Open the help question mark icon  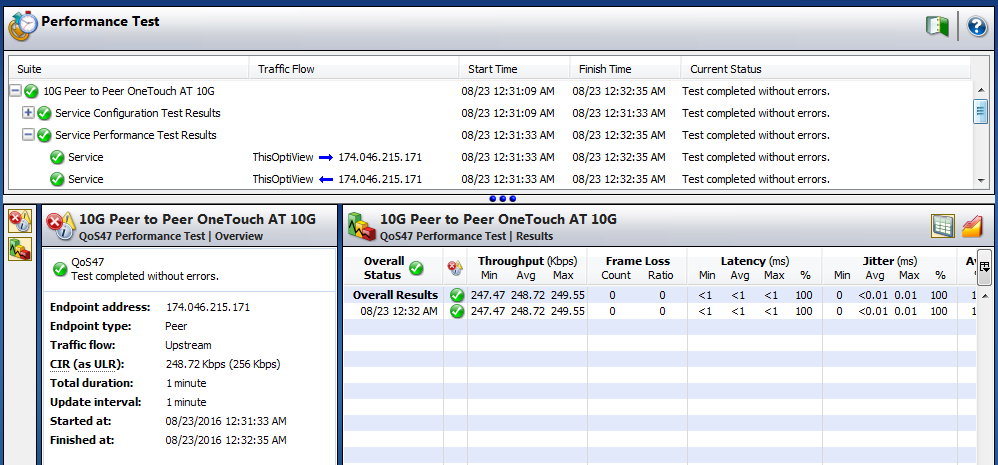point(977,27)
